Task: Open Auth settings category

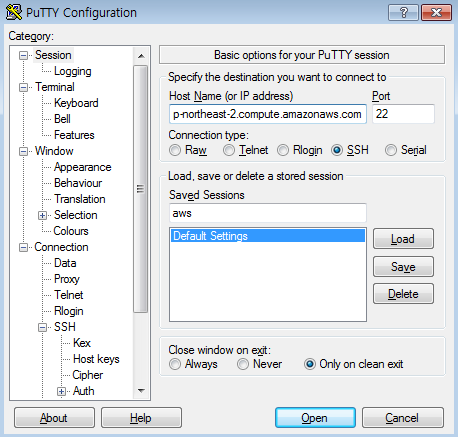Action: click(x=83, y=391)
